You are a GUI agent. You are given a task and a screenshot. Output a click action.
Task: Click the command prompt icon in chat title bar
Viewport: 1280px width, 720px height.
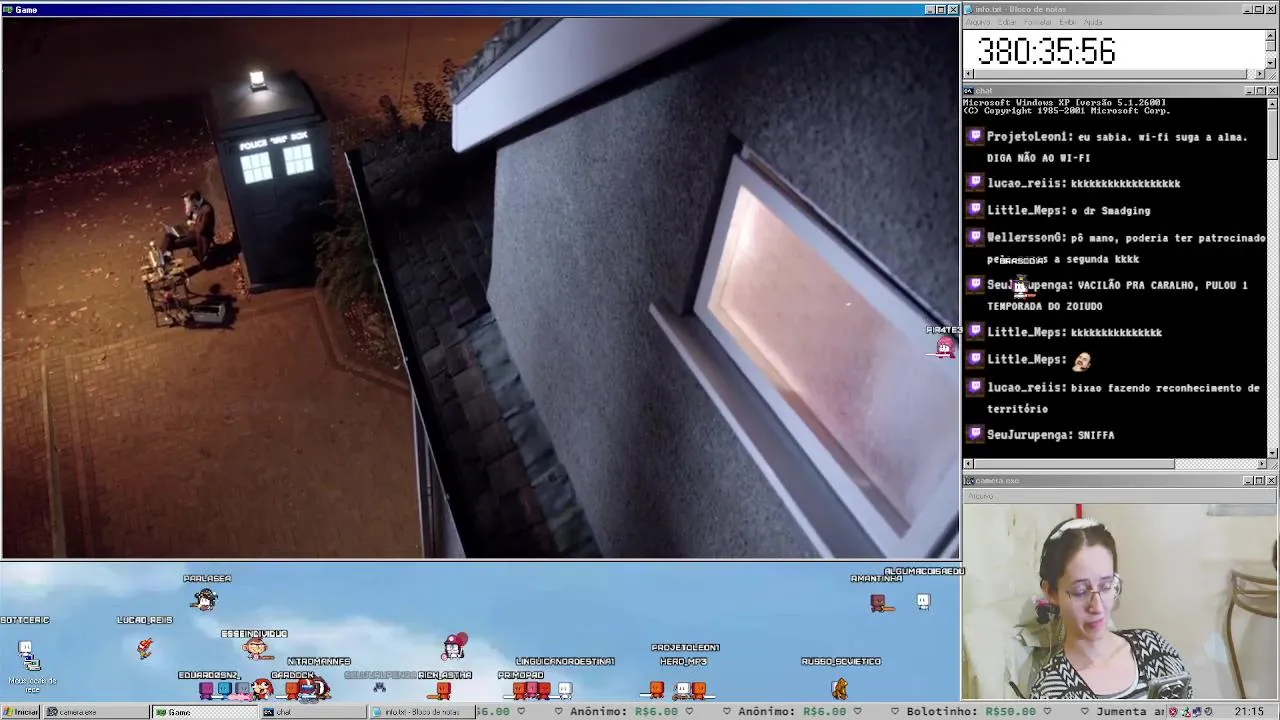click(x=969, y=91)
